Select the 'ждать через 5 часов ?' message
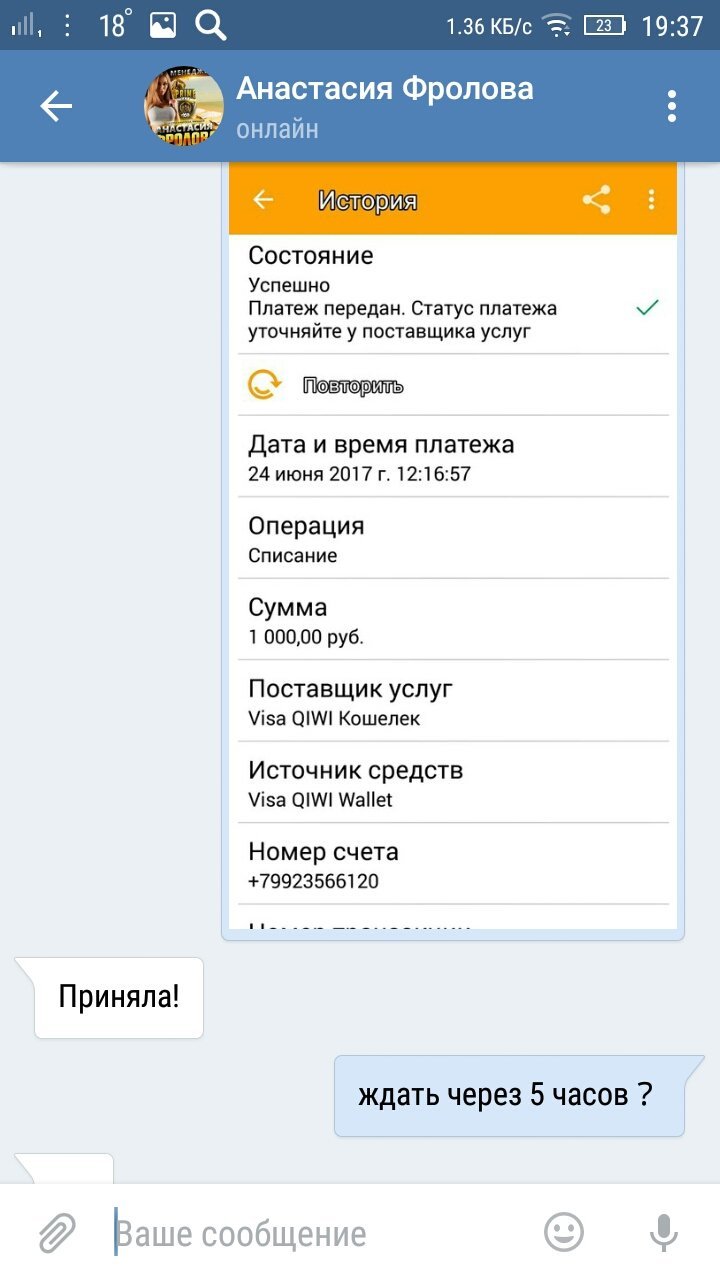This screenshot has height=1280, width=720. pyautogui.click(x=509, y=1096)
